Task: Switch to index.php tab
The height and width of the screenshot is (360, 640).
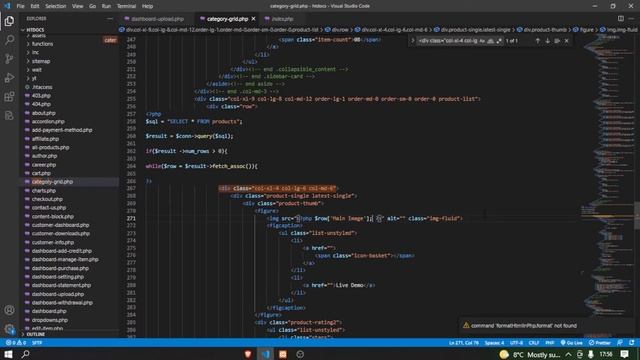Action: pyautogui.click(x=282, y=19)
